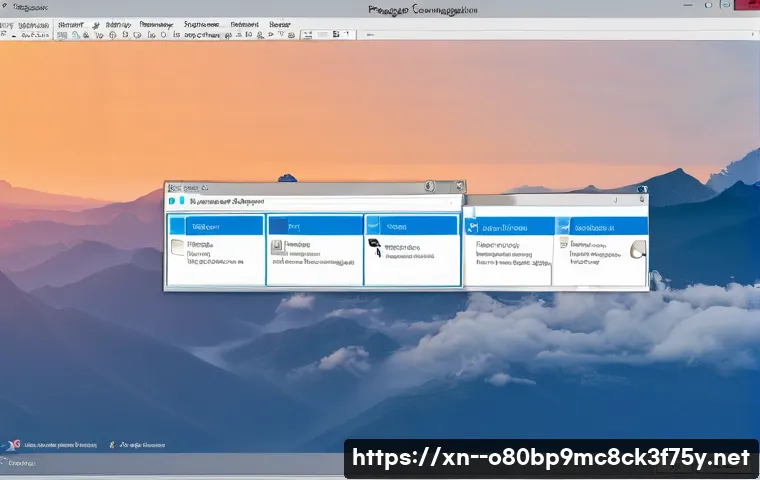The width and height of the screenshot is (760, 480).
Task: Click the icon in the fifth panel header
Action: (x=564, y=227)
